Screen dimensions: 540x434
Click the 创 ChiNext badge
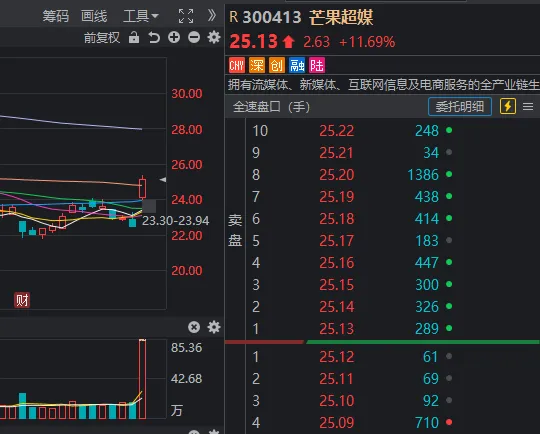pyautogui.click(x=277, y=65)
